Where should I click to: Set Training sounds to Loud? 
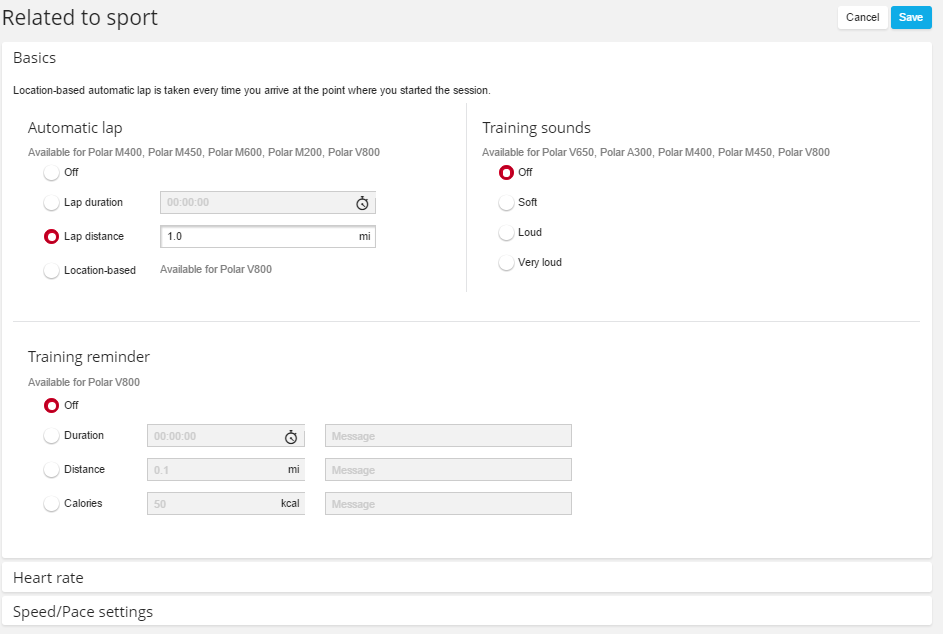tap(506, 233)
